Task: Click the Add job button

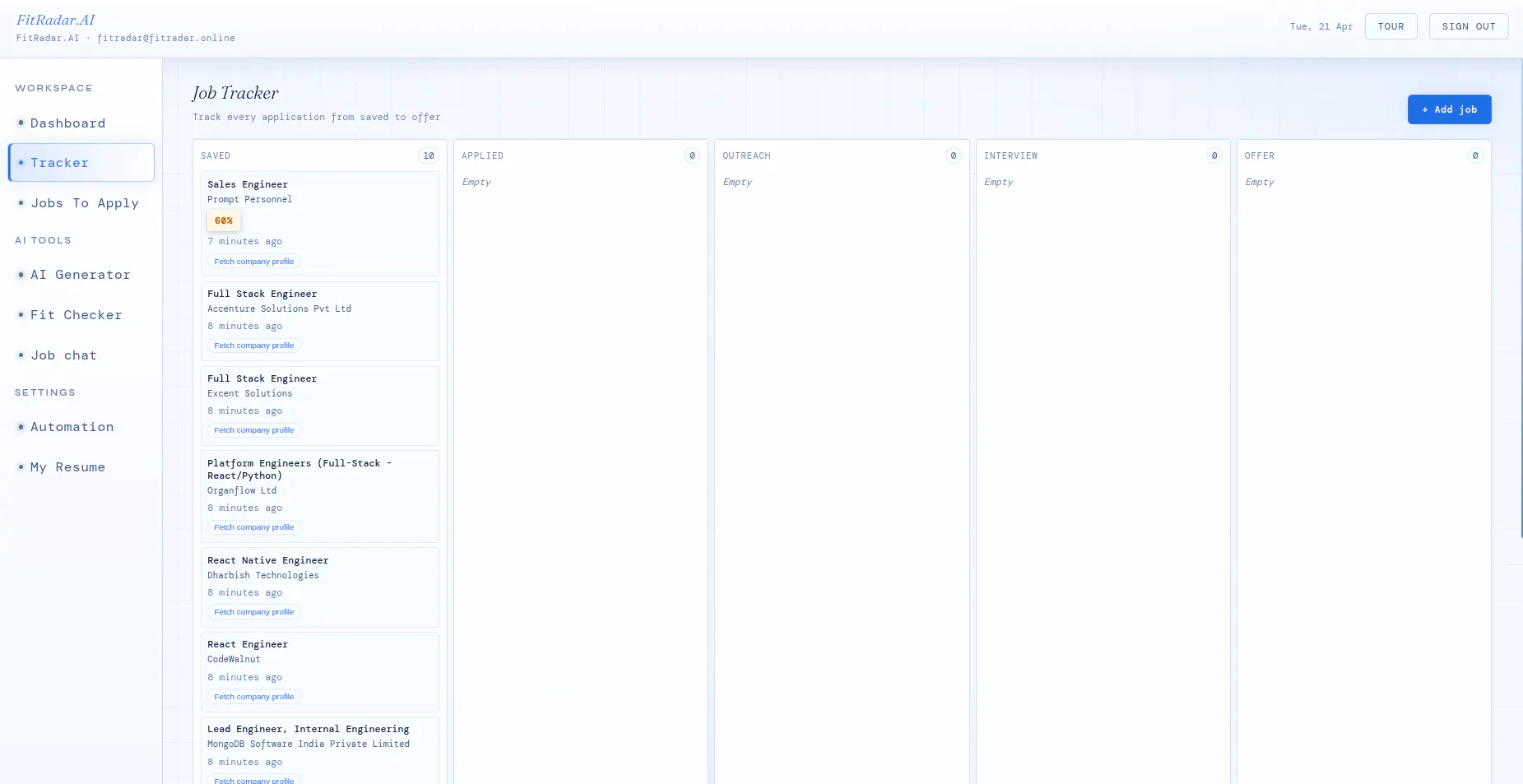Action: click(x=1449, y=109)
